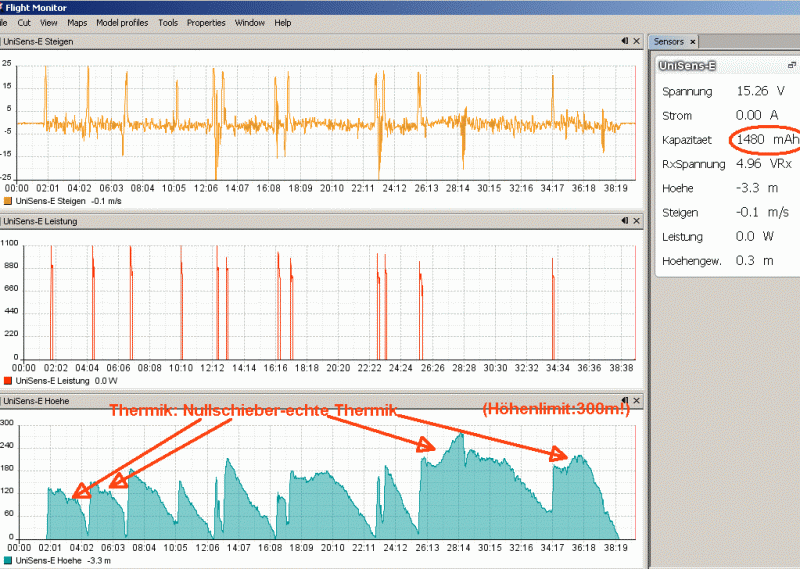Open the Properties menu
Viewport: 800px width, 569px height.
tap(206, 23)
